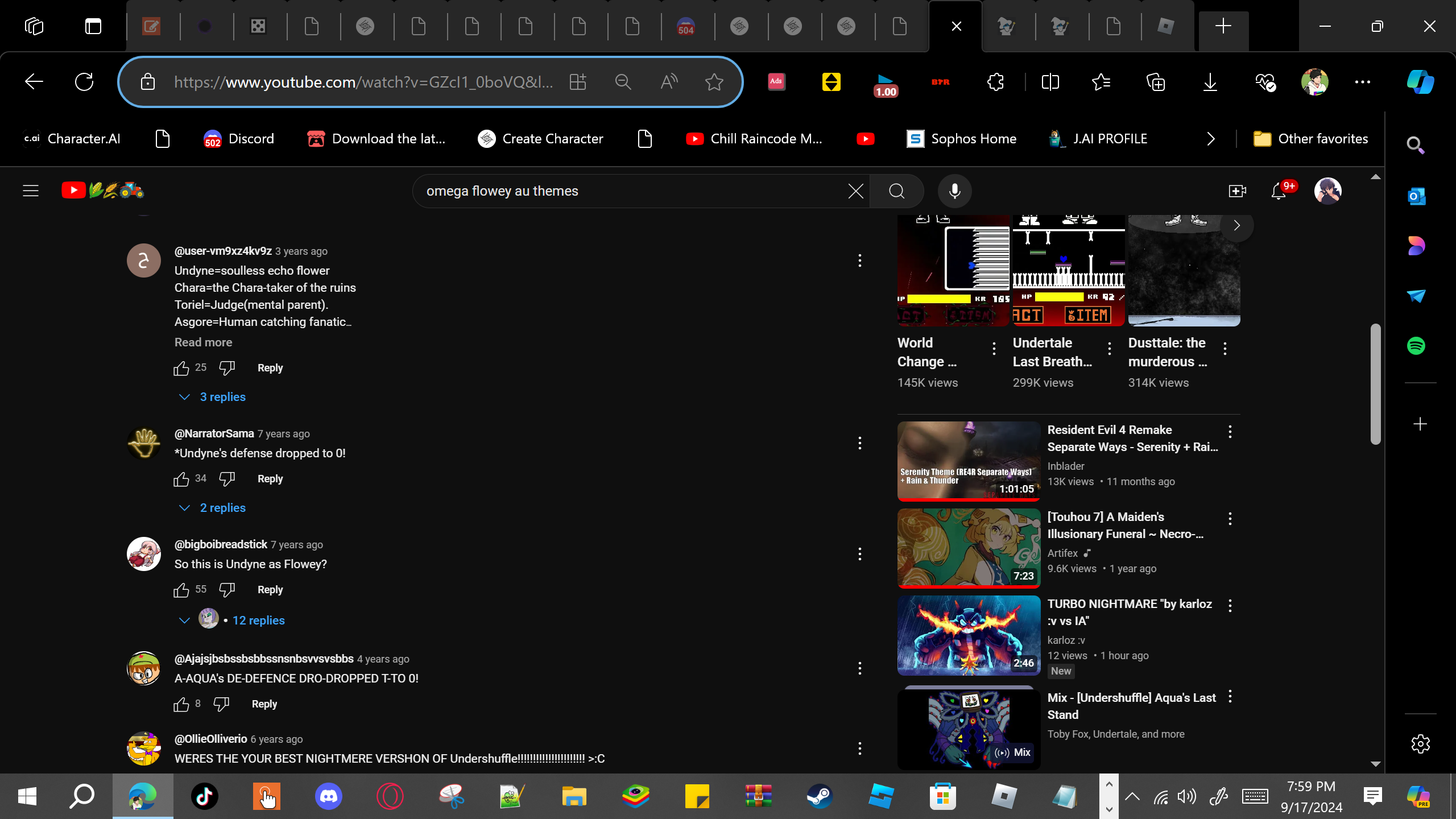Open Spotify in the Edge sidebar
Screen dimensions: 1456x819
click(1416, 346)
